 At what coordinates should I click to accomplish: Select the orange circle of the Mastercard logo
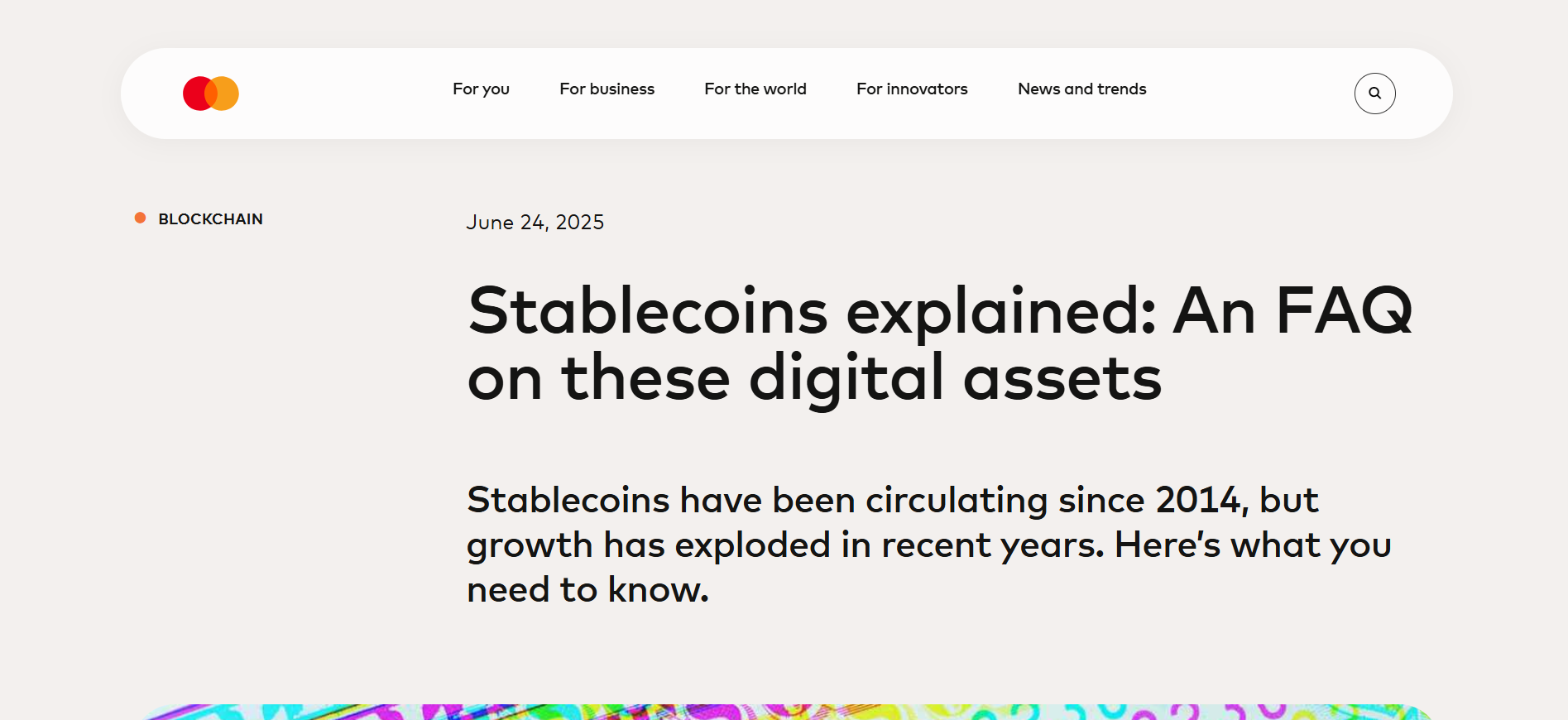coord(223,93)
